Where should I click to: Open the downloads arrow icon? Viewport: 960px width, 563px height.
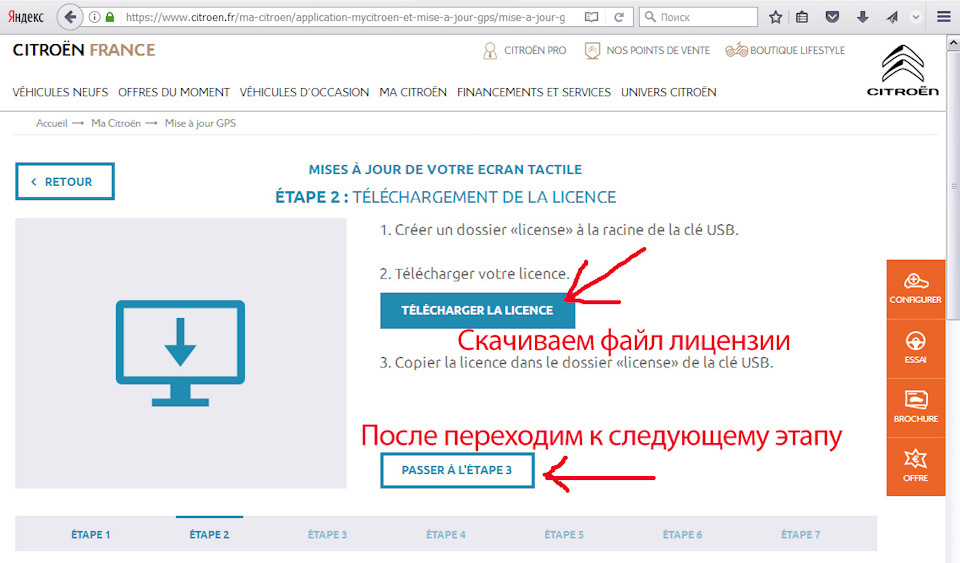point(863,17)
